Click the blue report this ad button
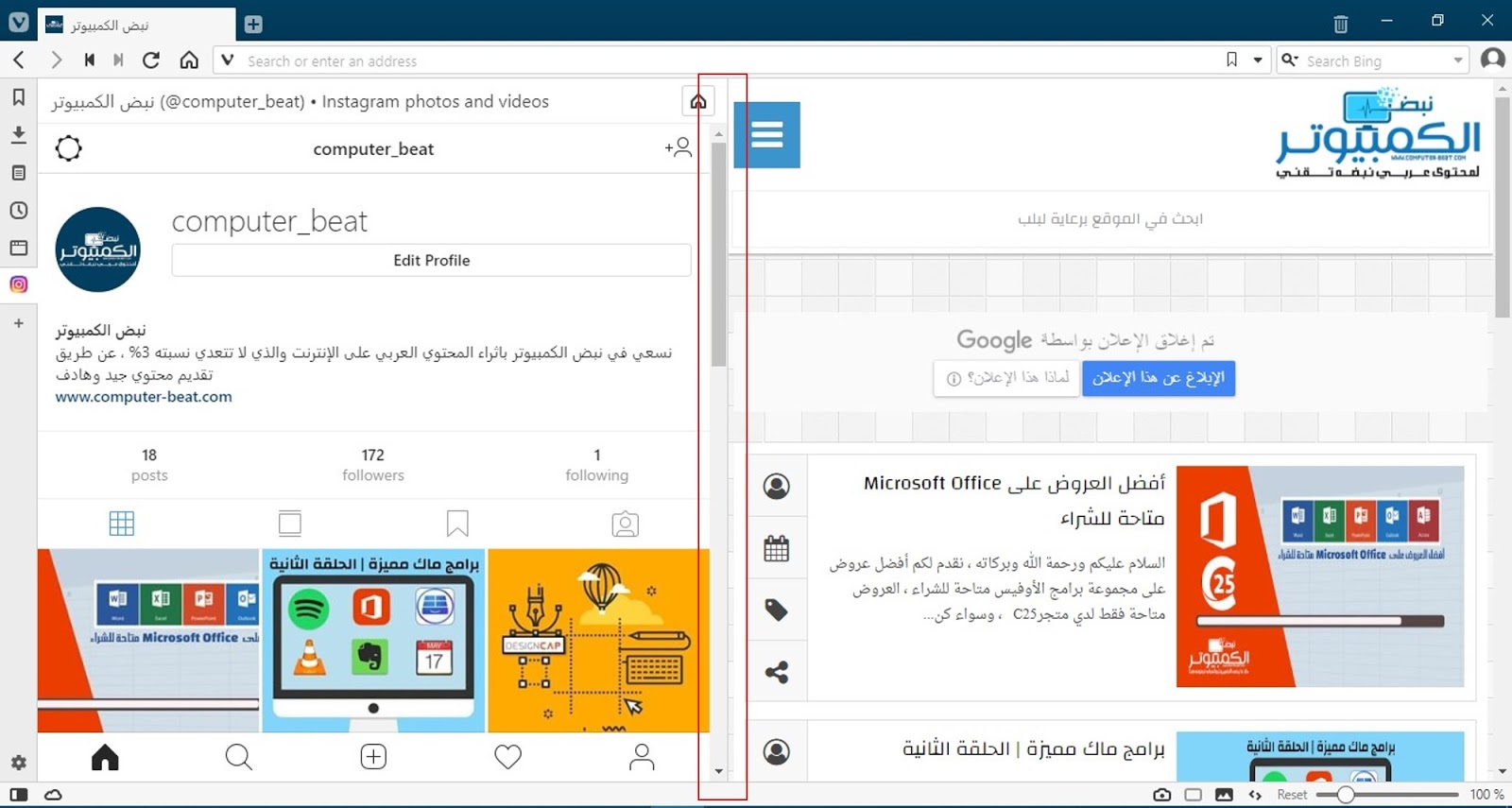Screen dimensions: 1512x808 coord(1159,378)
